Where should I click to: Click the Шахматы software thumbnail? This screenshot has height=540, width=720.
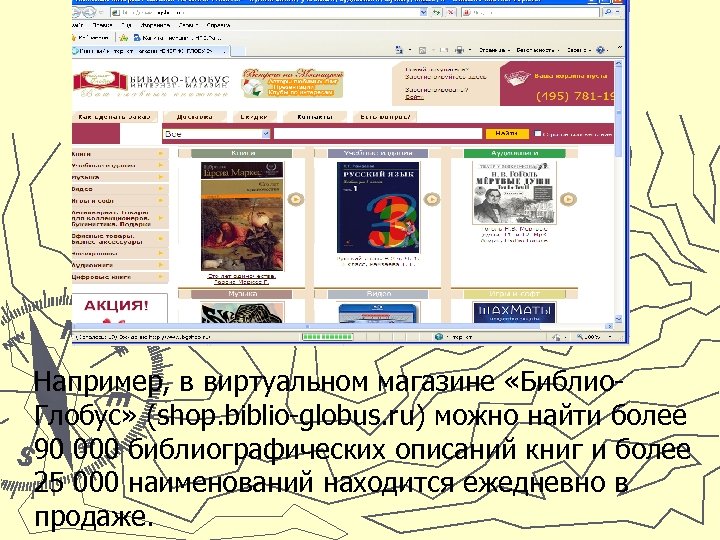point(514,312)
